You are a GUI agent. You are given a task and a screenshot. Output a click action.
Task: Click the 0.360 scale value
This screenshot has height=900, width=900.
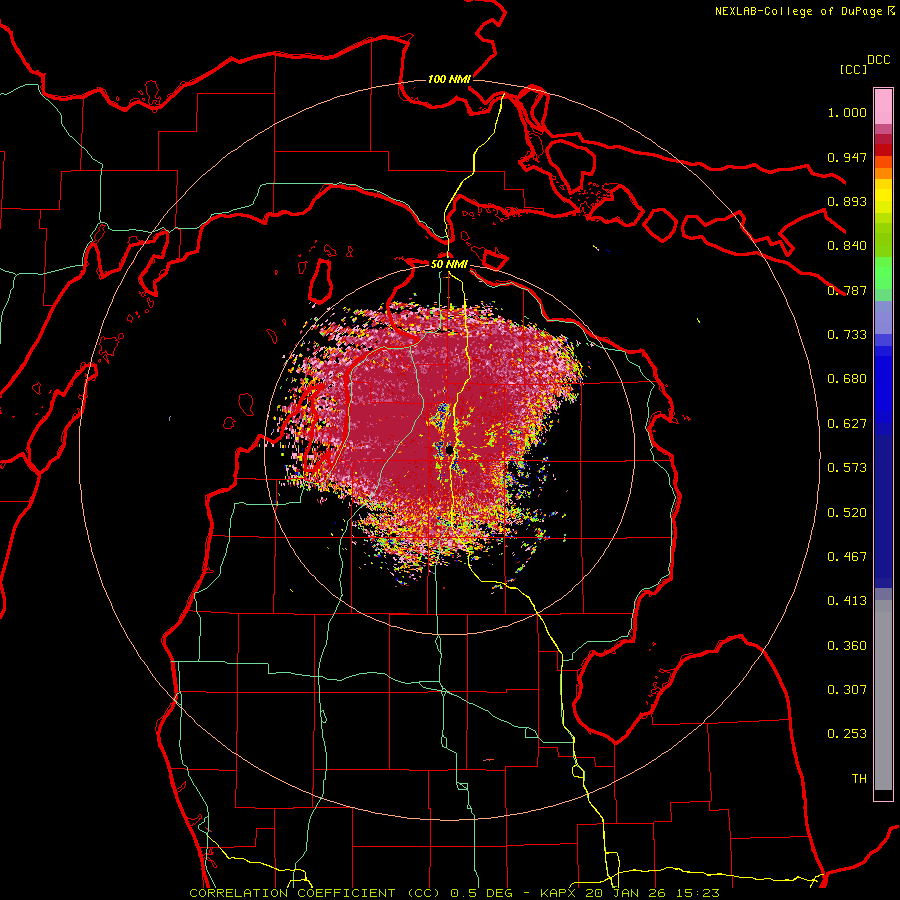[847, 646]
